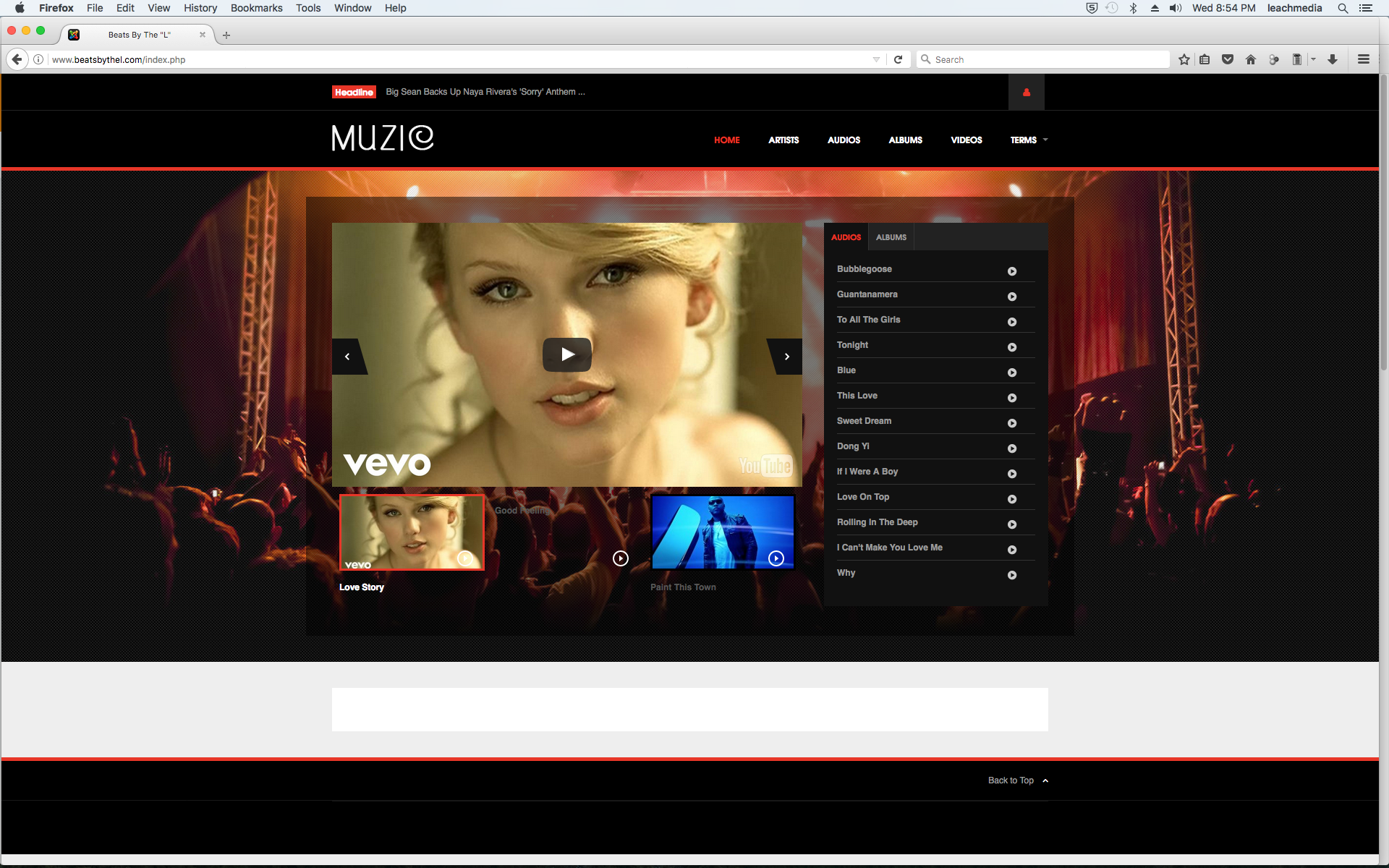Image resolution: width=1389 pixels, height=868 pixels.
Task: Open URL bar history dropdown arrow
Action: pos(876,59)
